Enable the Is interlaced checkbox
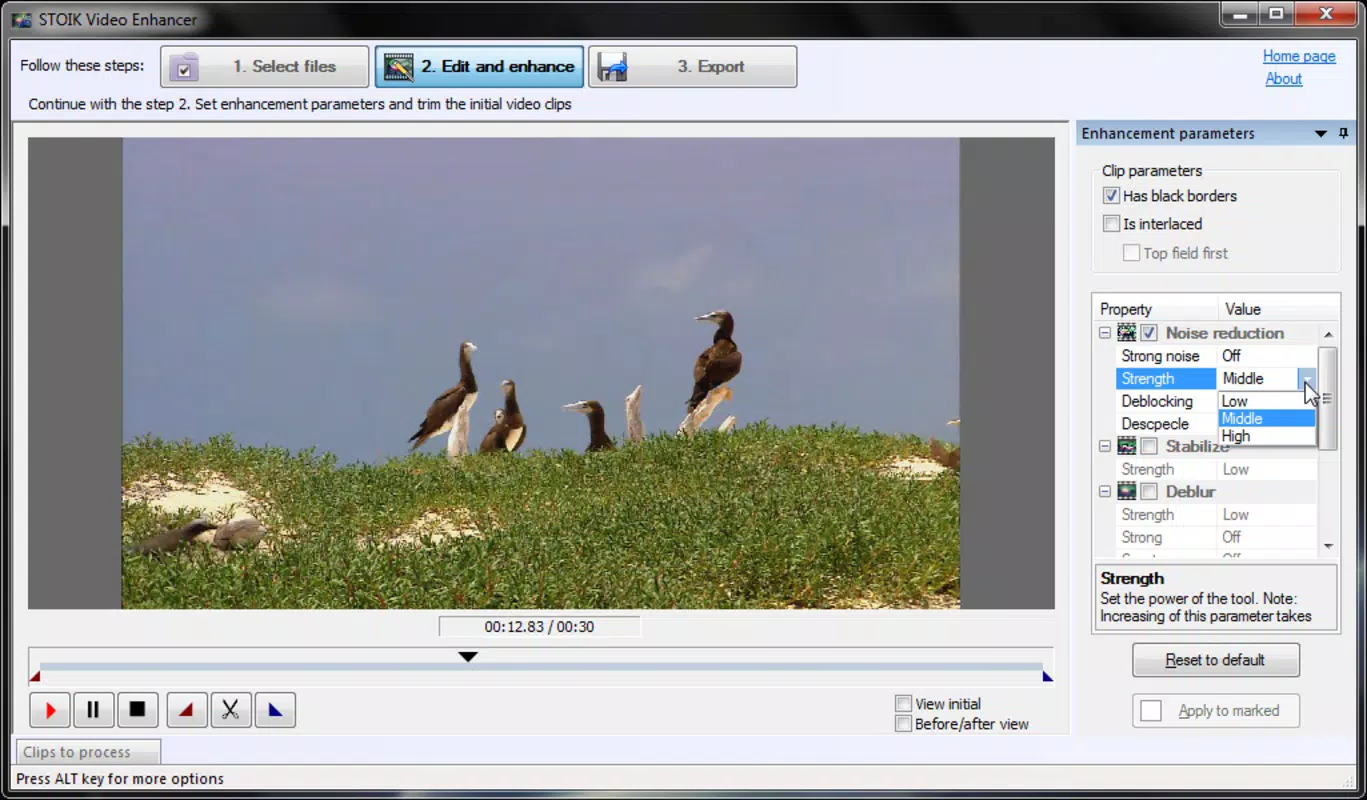Viewport: 1367px width, 800px height. 1111,224
